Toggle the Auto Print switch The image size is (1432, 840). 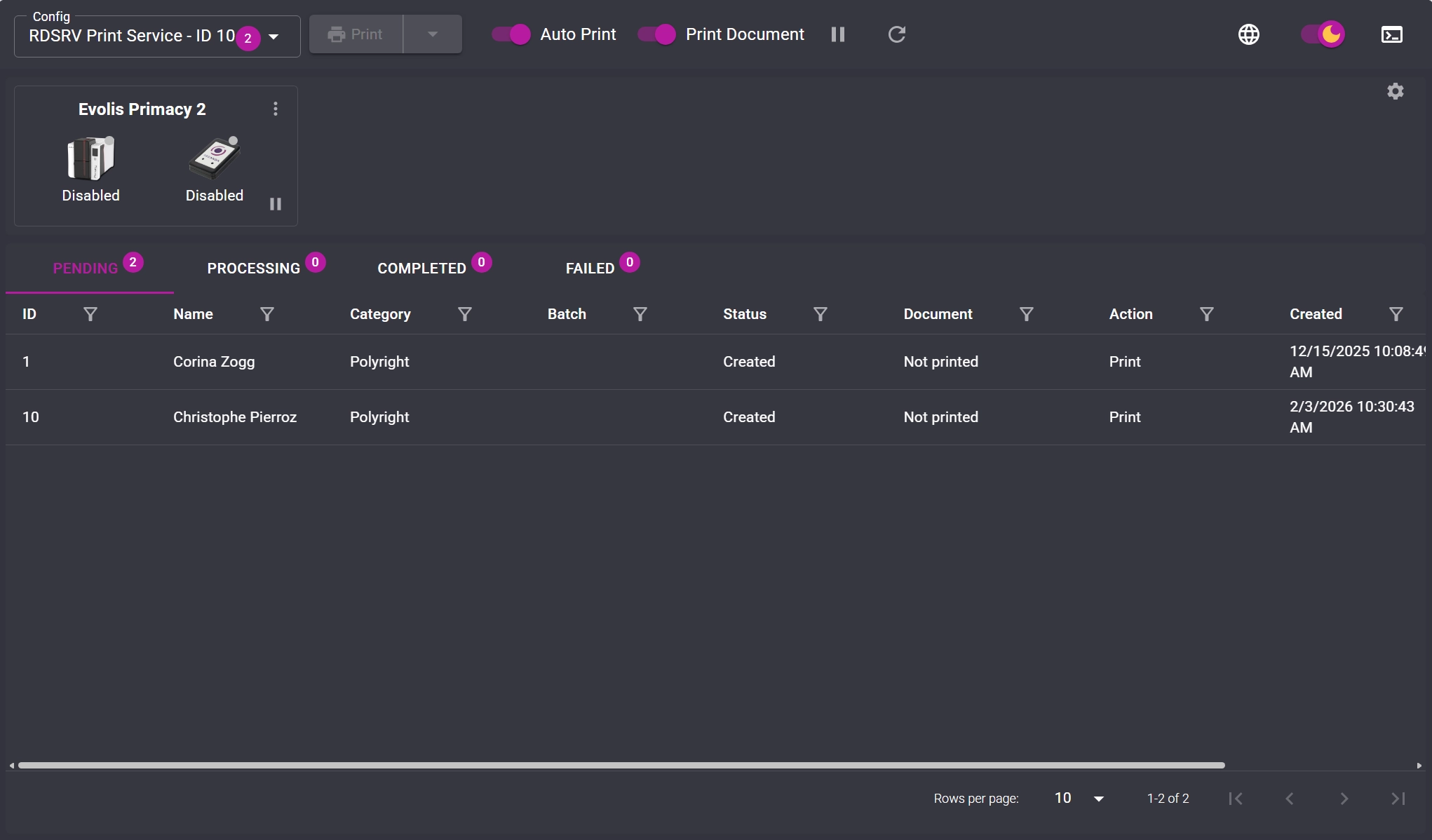pyautogui.click(x=511, y=34)
